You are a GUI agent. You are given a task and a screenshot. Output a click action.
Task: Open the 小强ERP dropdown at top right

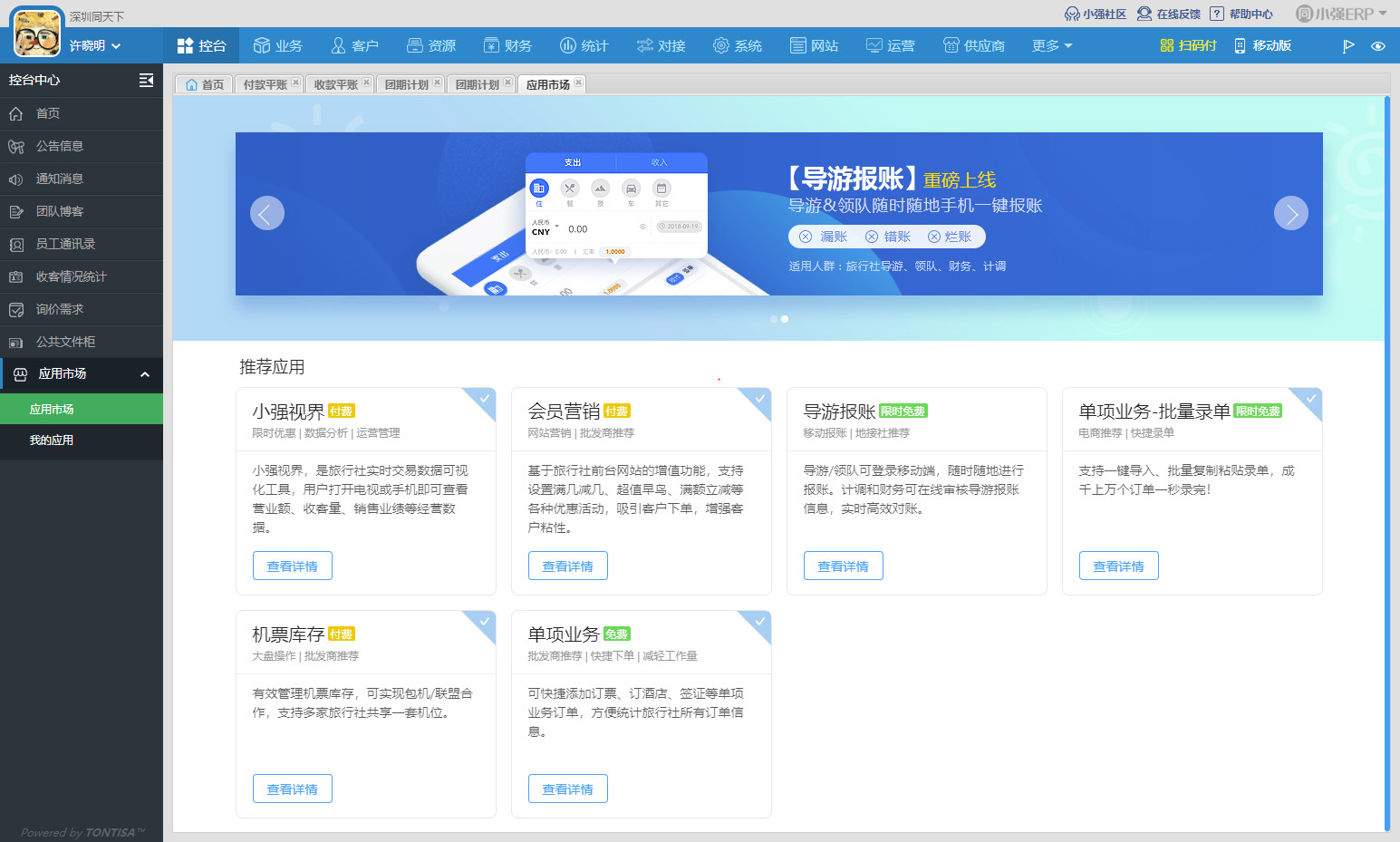point(1337,14)
